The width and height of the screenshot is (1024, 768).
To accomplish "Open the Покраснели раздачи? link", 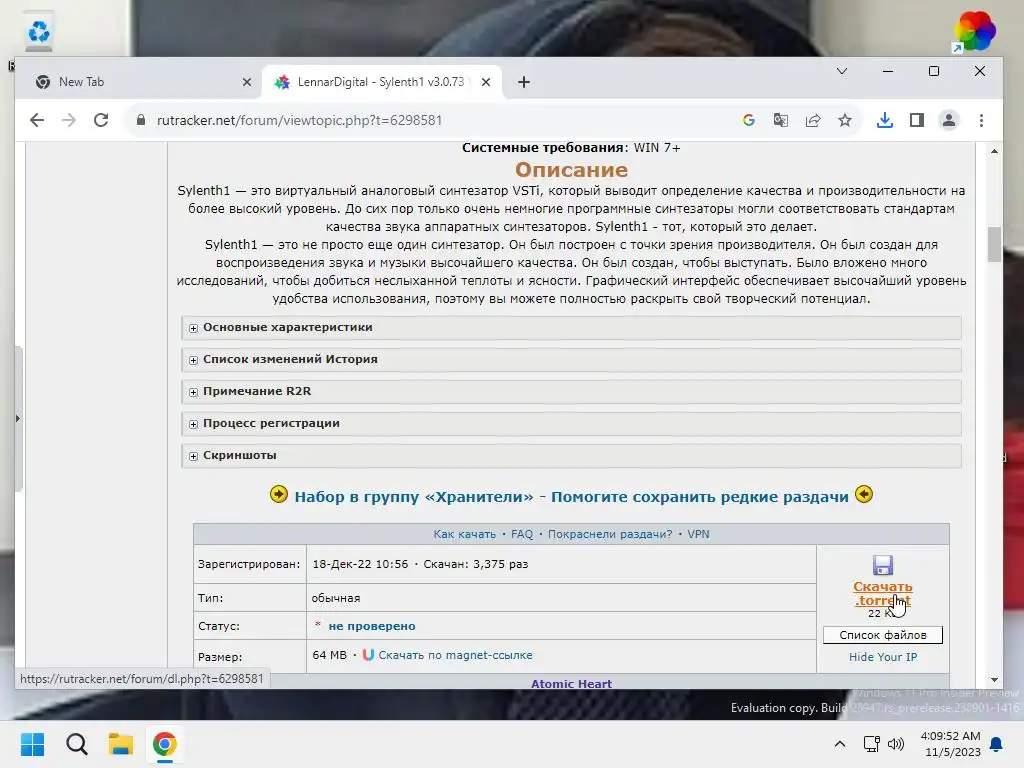I will click(610, 534).
